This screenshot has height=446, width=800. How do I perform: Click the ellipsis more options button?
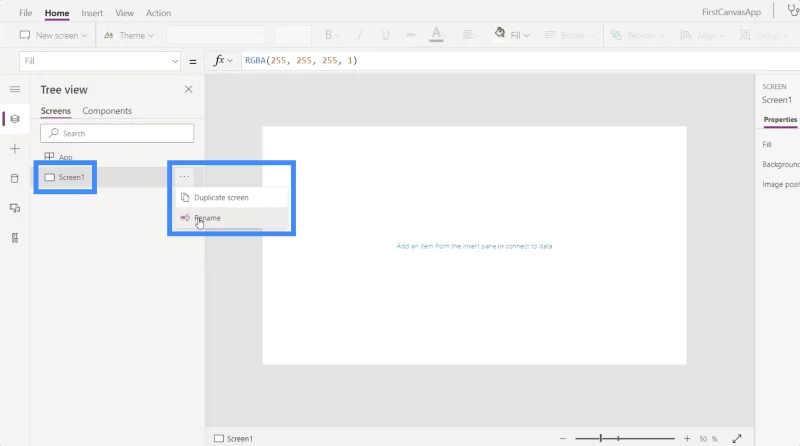coord(184,177)
